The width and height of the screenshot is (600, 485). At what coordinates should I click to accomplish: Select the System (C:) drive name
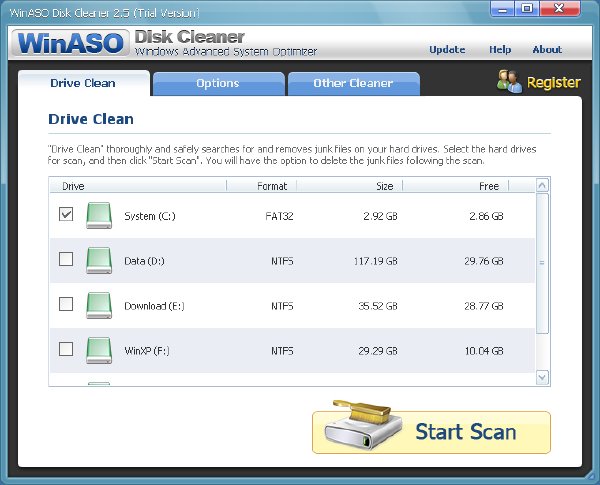[x=150, y=216]
